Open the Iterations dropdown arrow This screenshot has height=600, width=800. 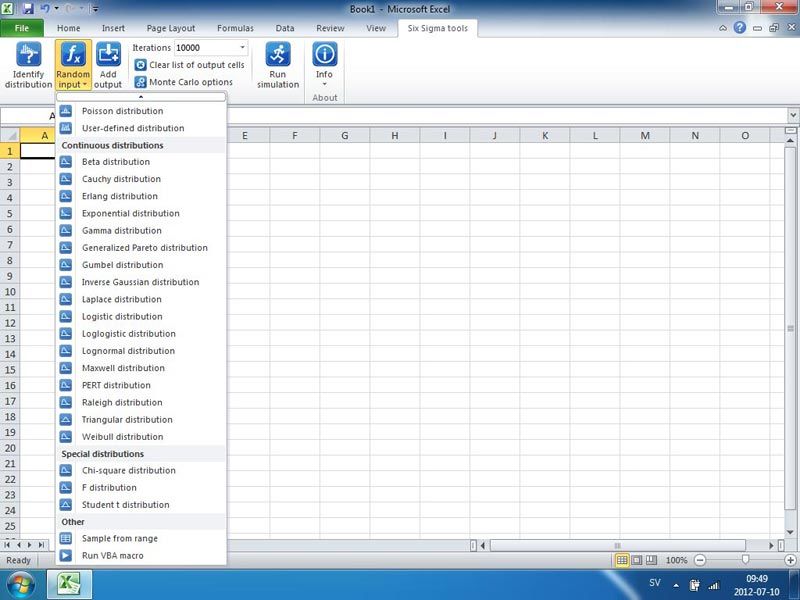(242, 47)
